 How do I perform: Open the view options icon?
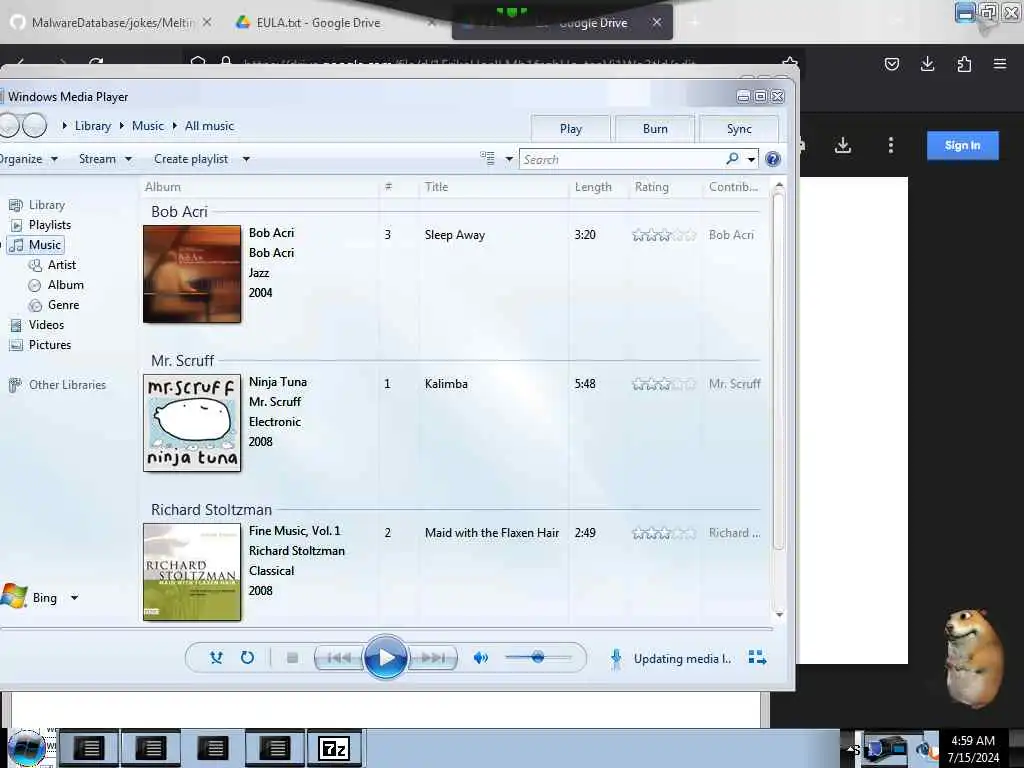tap(487, 159)
